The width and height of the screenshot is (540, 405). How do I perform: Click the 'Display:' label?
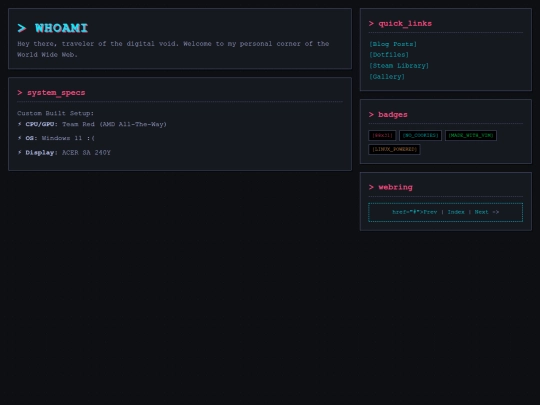(x=42, y=153)
